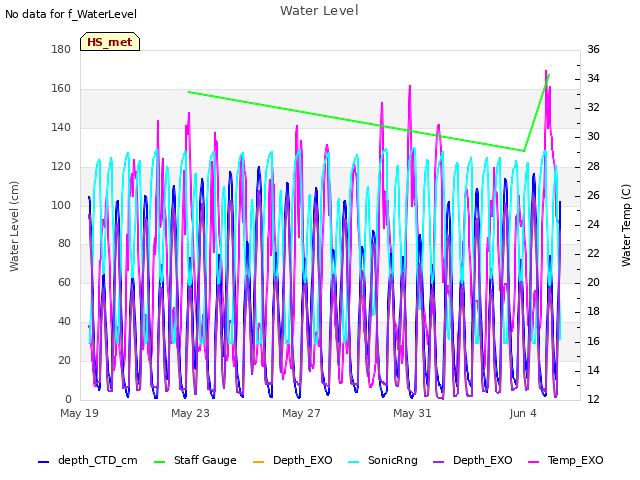Screen dimensions: 640x480
Task: Click the Staff Gauge line's lowest vertex
Action: pos(524,151)
